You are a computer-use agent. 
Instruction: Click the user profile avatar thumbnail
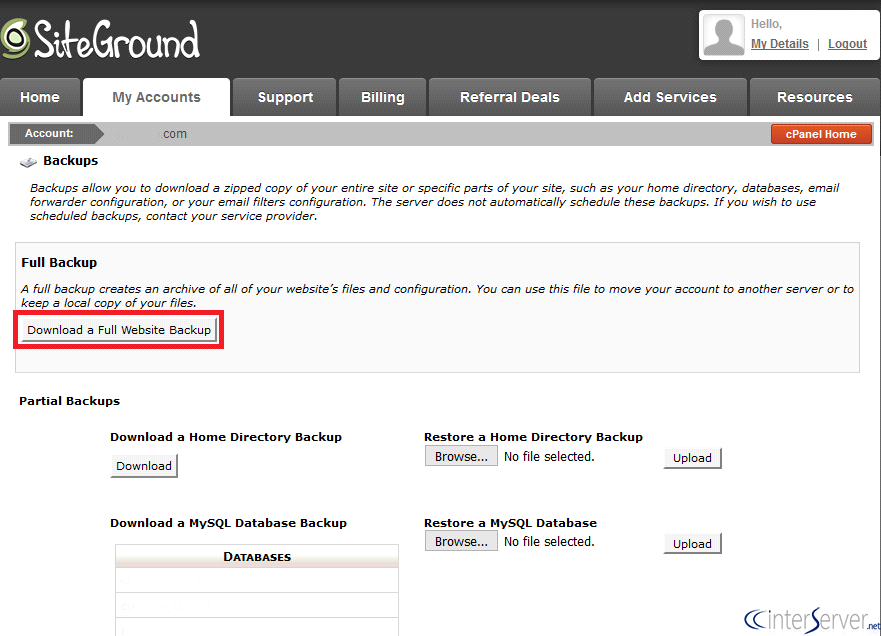pyautogui.click(x=722, y=36)
